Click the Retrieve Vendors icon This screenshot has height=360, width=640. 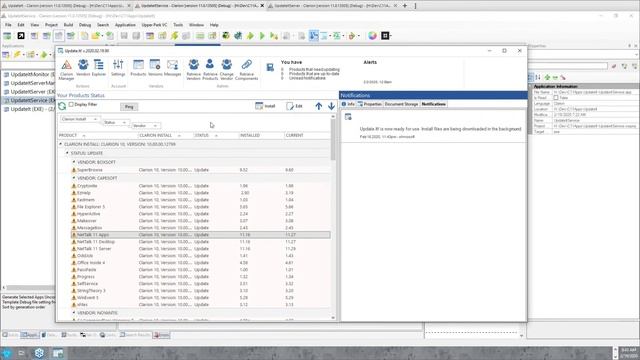(193, 69)
